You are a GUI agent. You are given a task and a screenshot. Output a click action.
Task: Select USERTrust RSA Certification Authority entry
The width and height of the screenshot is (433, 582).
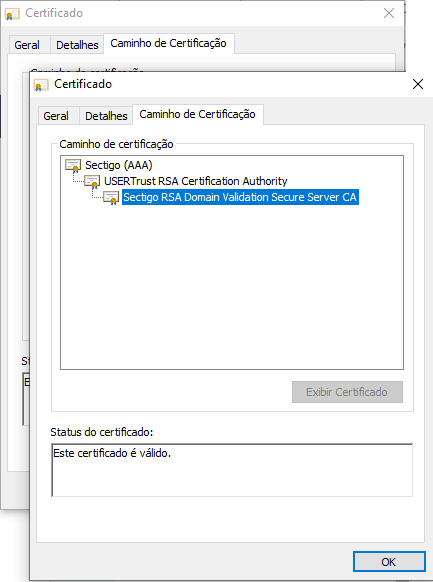click(x=196, y=181)
